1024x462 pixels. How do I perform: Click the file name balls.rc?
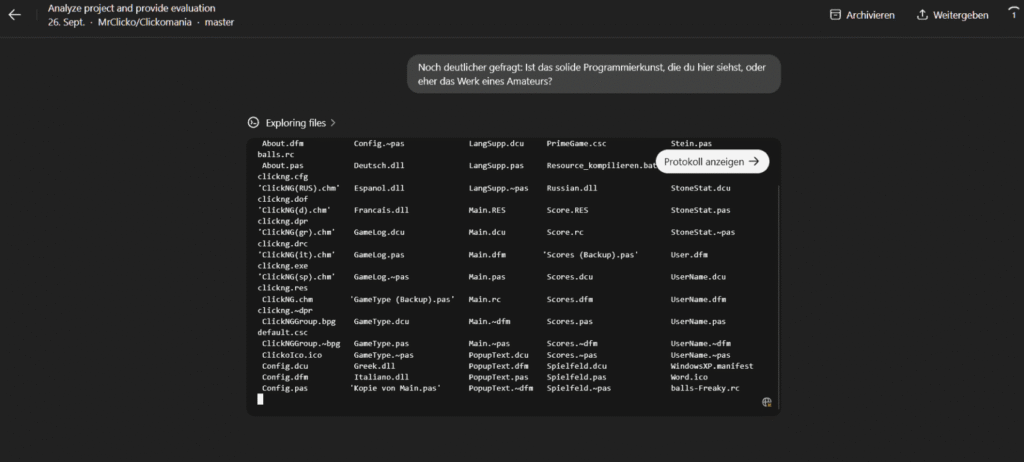(276, 154)
